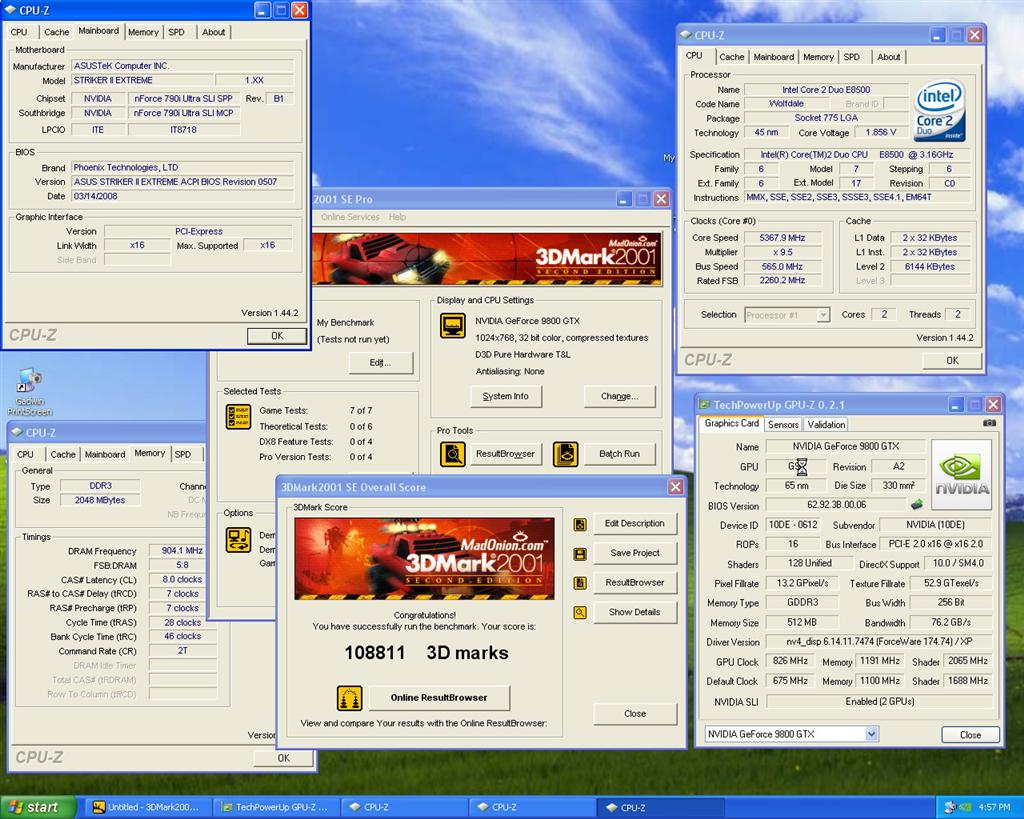Viewport: 1024px width, 819px height.
Task: Open the Sensors tab in GPU-Z
Action: [x=783, y=425]
